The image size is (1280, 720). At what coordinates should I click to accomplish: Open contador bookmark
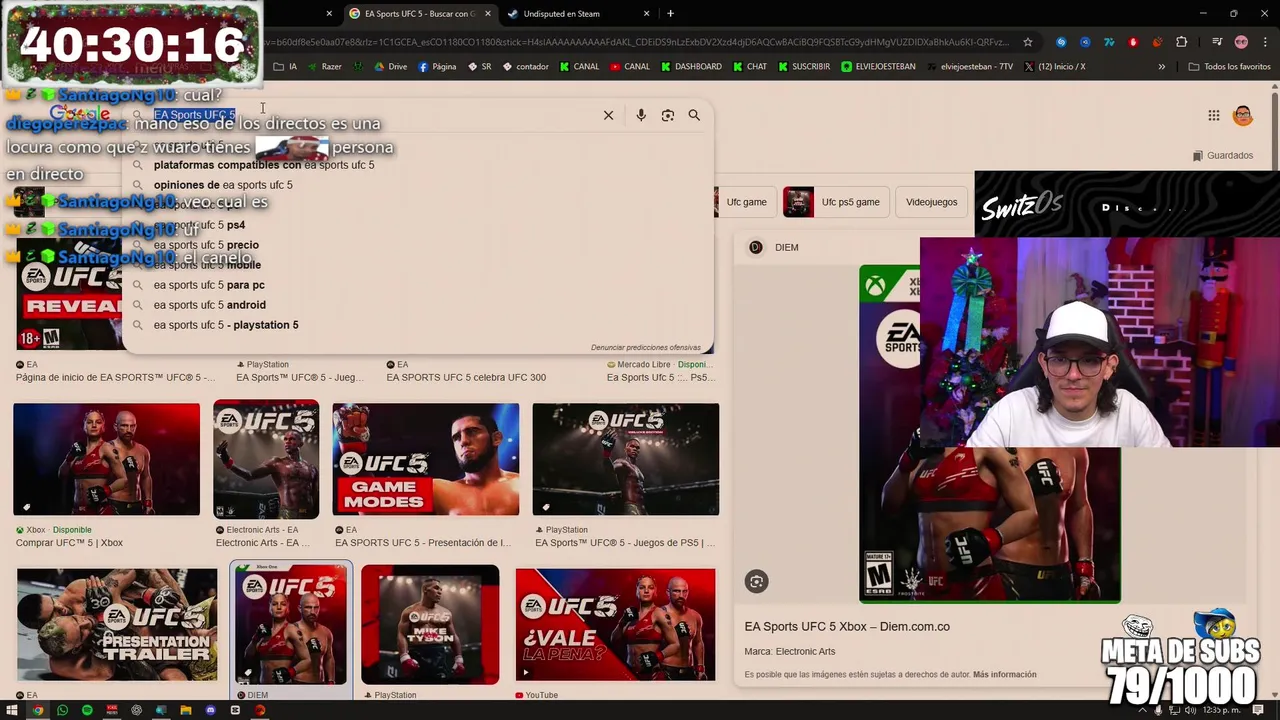tap(525, 67)
